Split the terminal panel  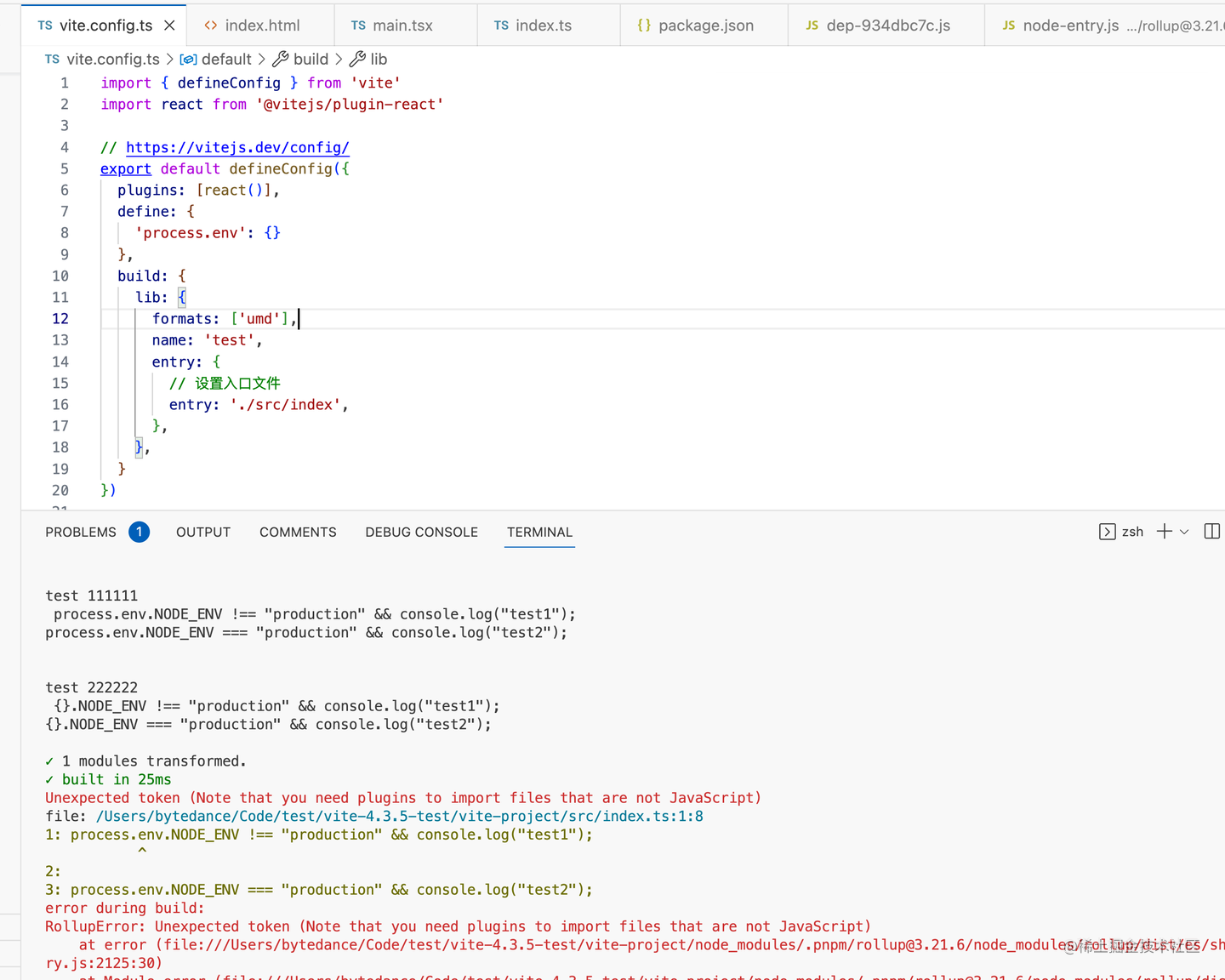pos(1212,532)
